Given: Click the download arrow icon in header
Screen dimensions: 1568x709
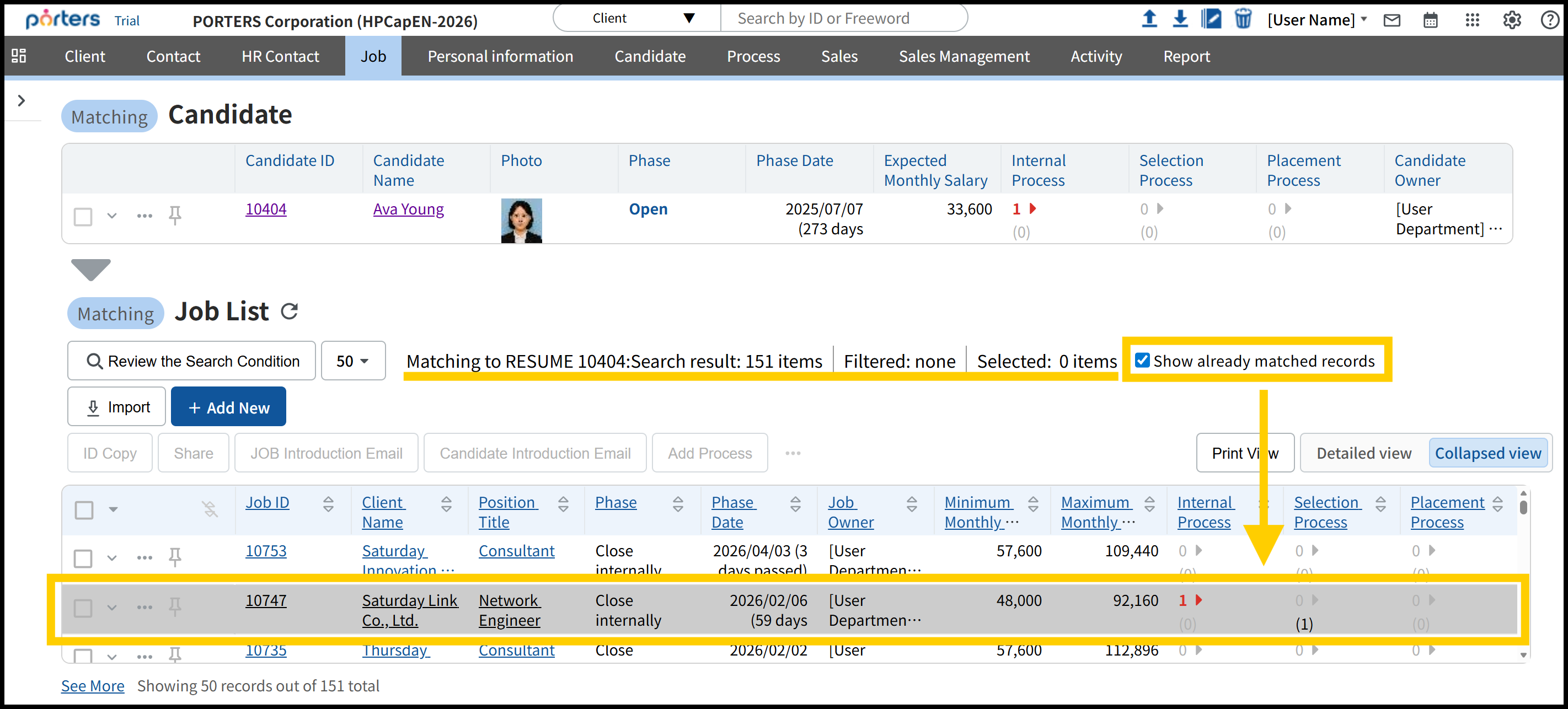Looking at the screenshot, I should point(1180,19).
